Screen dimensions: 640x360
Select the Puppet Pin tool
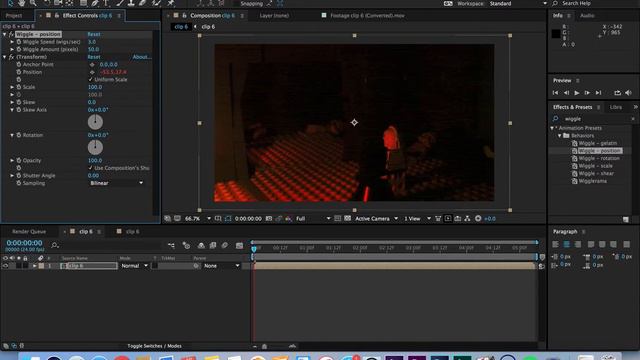(x=171, y=3)
